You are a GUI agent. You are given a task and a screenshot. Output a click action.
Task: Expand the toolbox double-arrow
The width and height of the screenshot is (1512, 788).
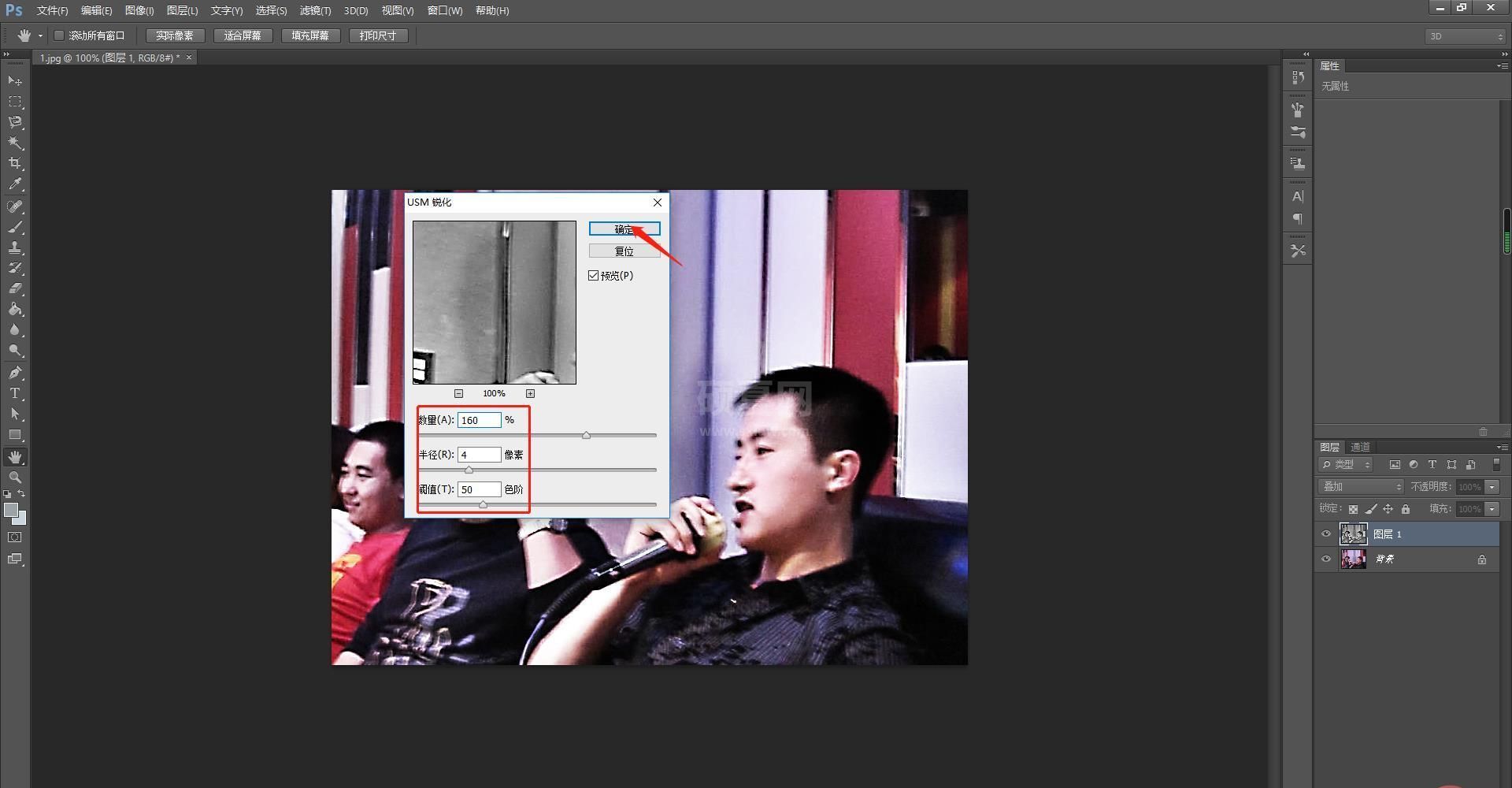(7, 54)
